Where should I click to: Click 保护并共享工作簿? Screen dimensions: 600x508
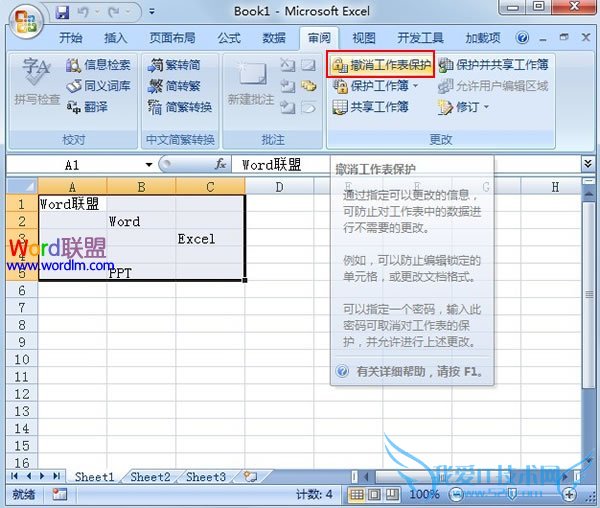493,65
